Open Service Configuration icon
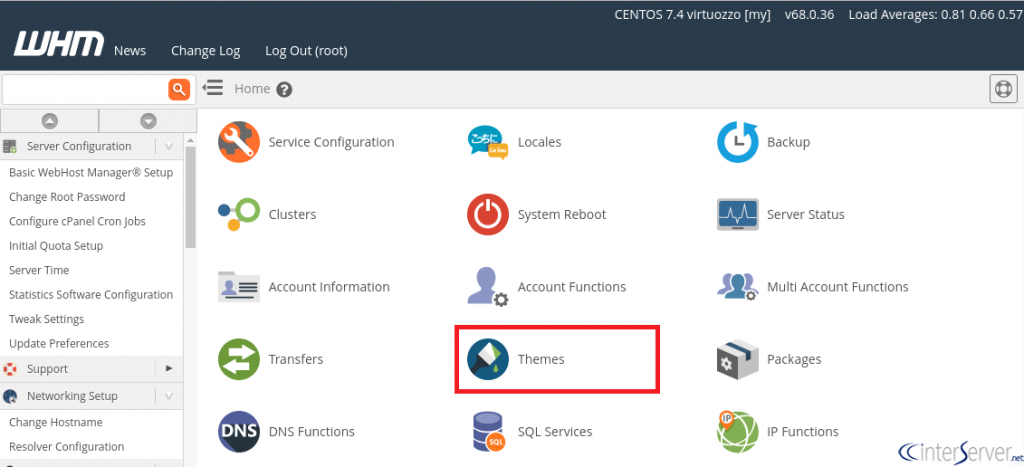The width and height of the screenshot is (1024, 467). coord(240,142)
